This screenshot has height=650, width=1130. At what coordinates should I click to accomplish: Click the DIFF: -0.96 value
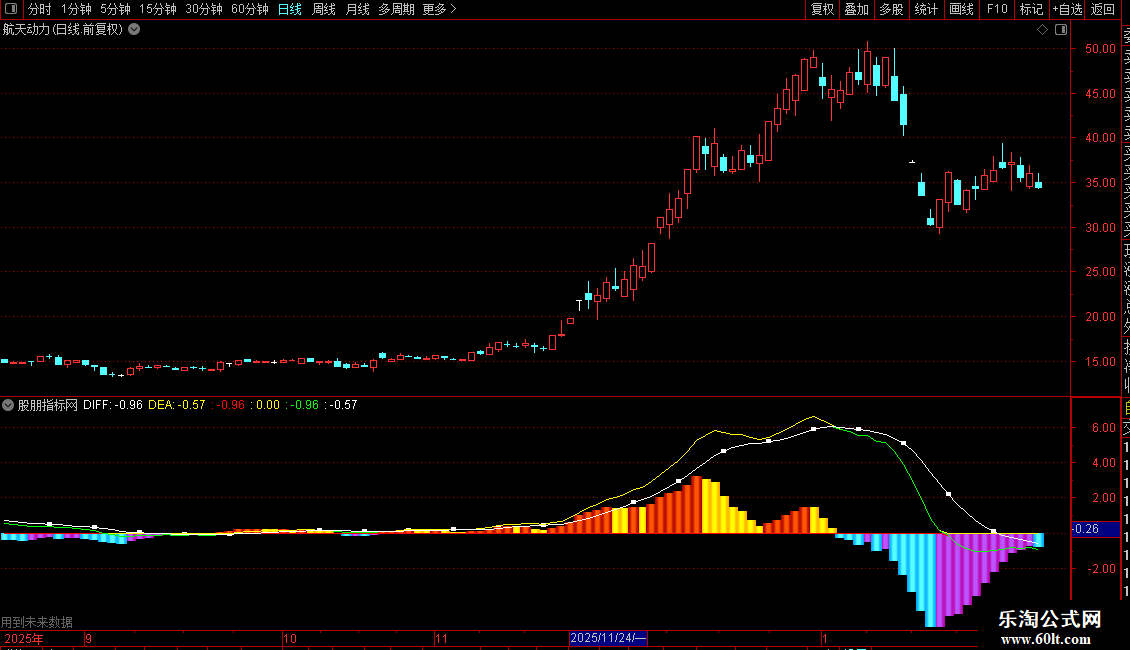coord(112,405)
